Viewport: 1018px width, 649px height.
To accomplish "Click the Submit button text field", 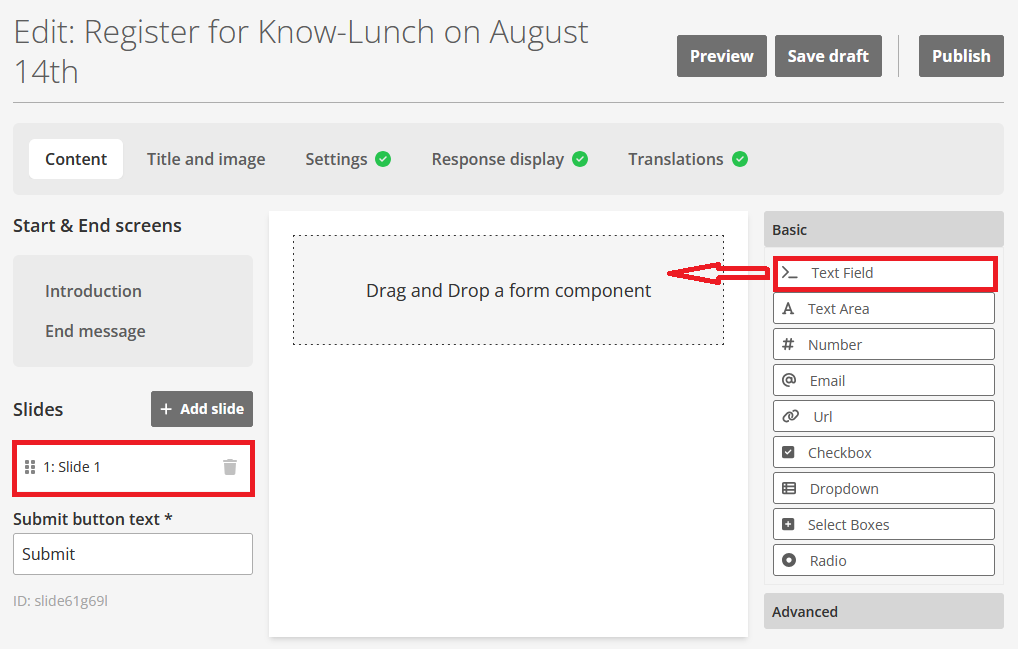I will coord(133,554).
